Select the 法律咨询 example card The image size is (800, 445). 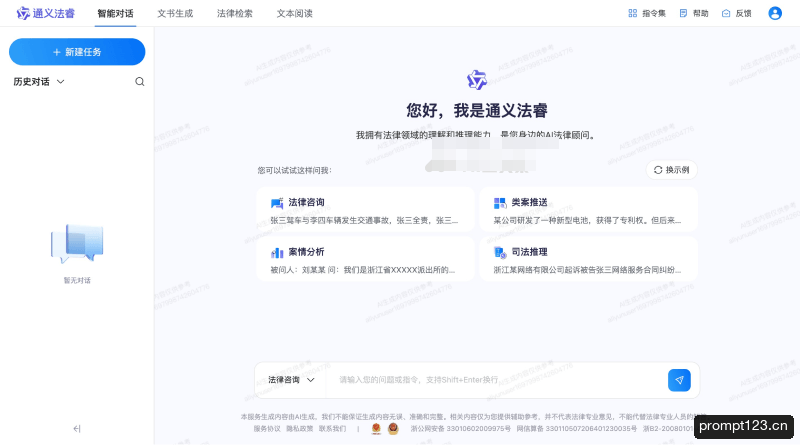[x=365, y=210]
